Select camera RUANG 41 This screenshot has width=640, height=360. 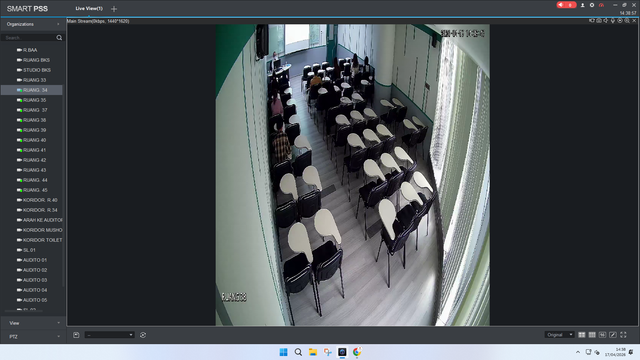[x=34, y=150]
